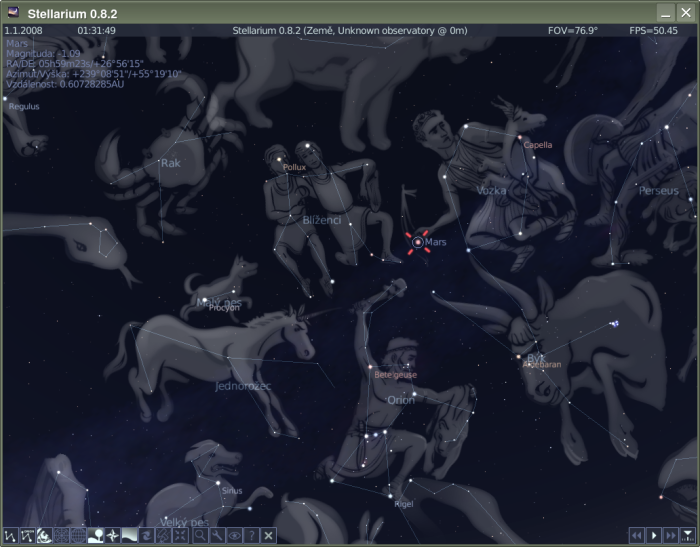This screenshot has height=547, width=700.
Task: Click the Magnituda: -1.09 info line
Action: [43, 54]
